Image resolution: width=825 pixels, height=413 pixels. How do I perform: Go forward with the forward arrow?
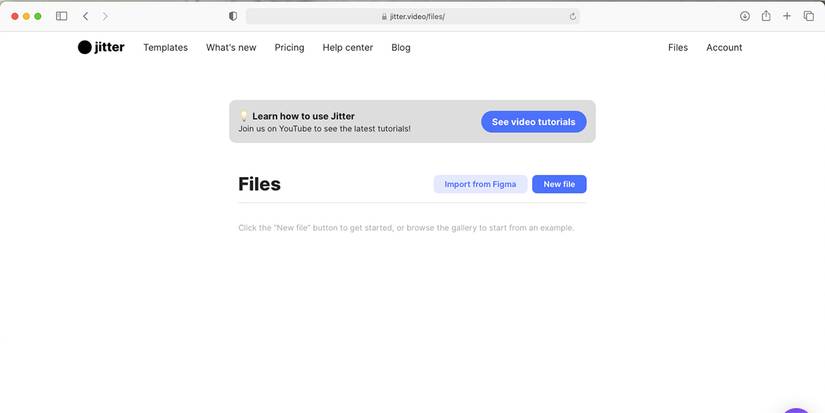[105, 16]
